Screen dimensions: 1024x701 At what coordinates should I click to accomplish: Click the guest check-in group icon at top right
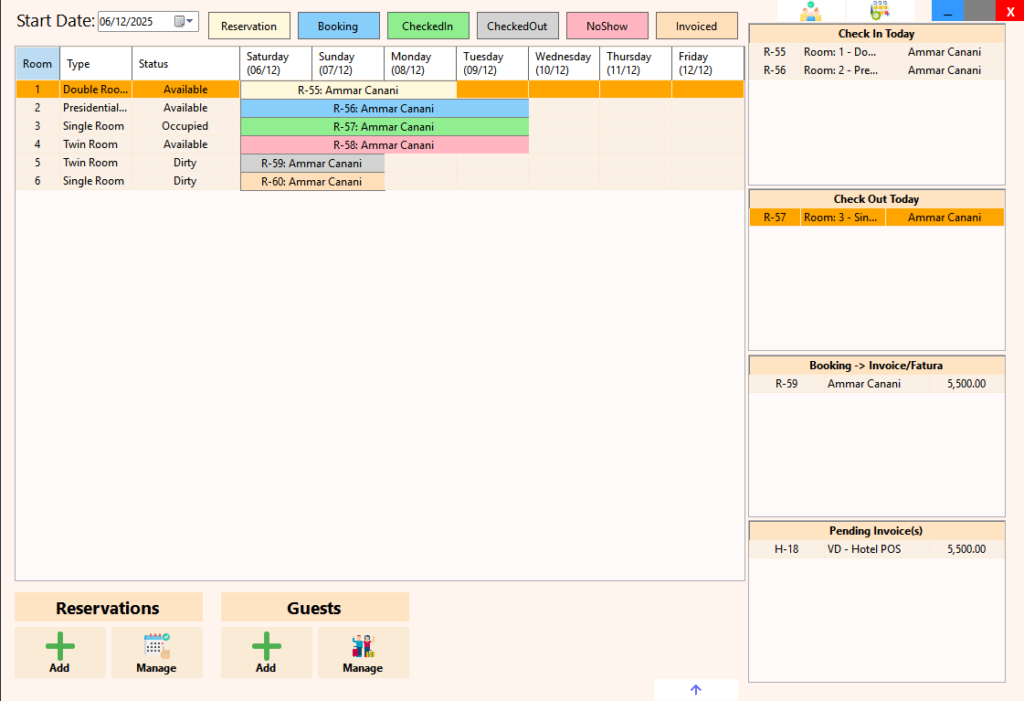(x=811, y=12)
